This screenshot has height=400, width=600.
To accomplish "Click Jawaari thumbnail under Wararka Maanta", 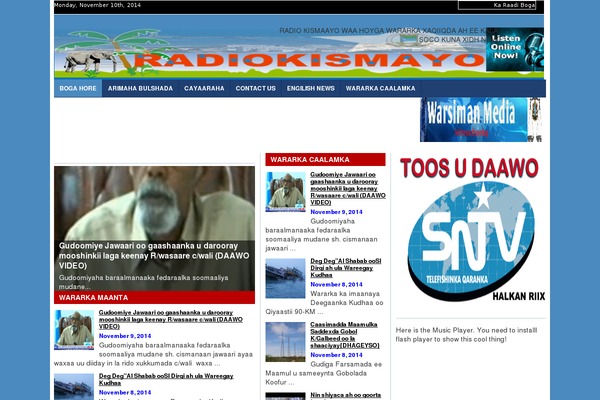I will coord(74,330).
